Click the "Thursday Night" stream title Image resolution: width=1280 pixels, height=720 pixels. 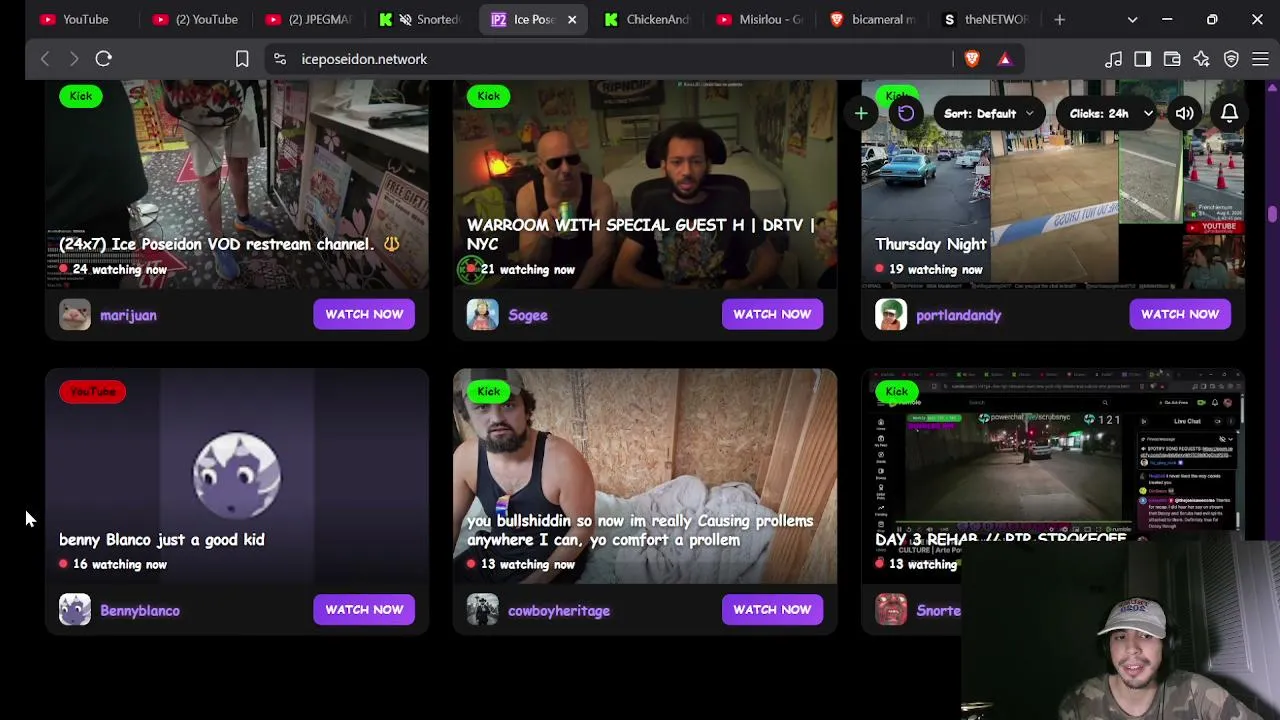point(931,244)
